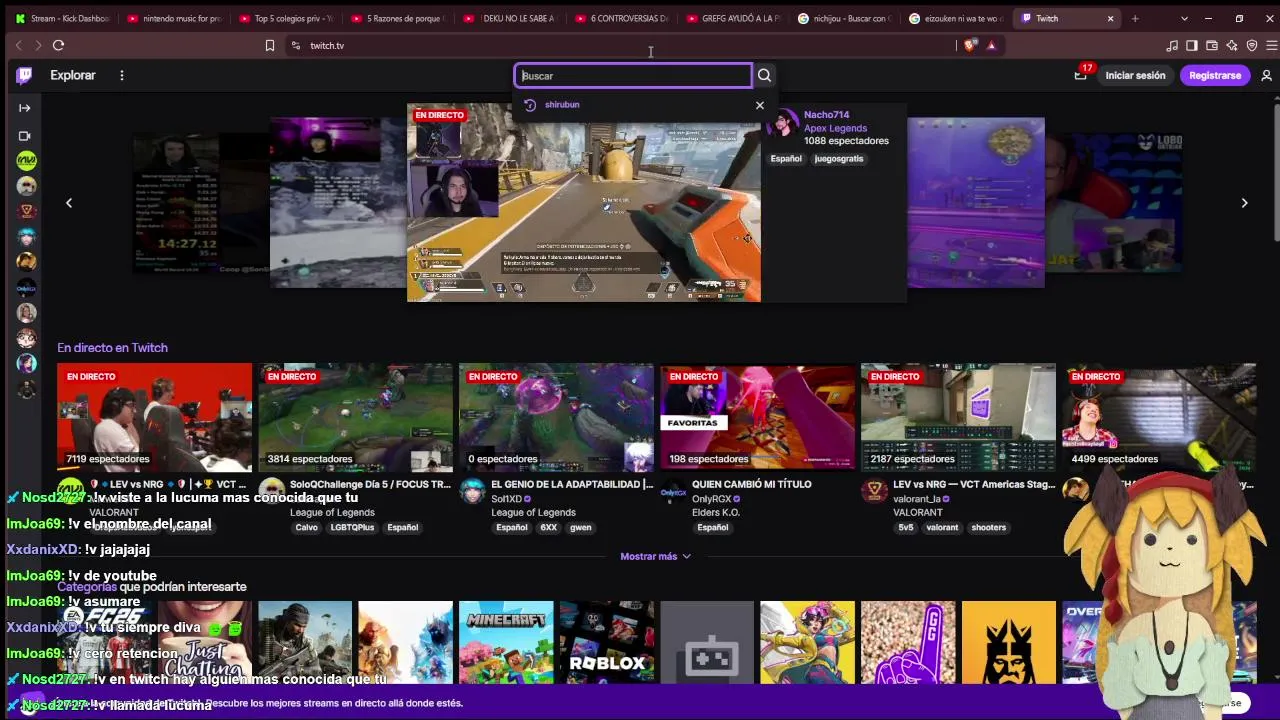This screenshot has width=1280, height=720.
Task: Open the browser hamburger menu
Action: tap(1271, 45)
